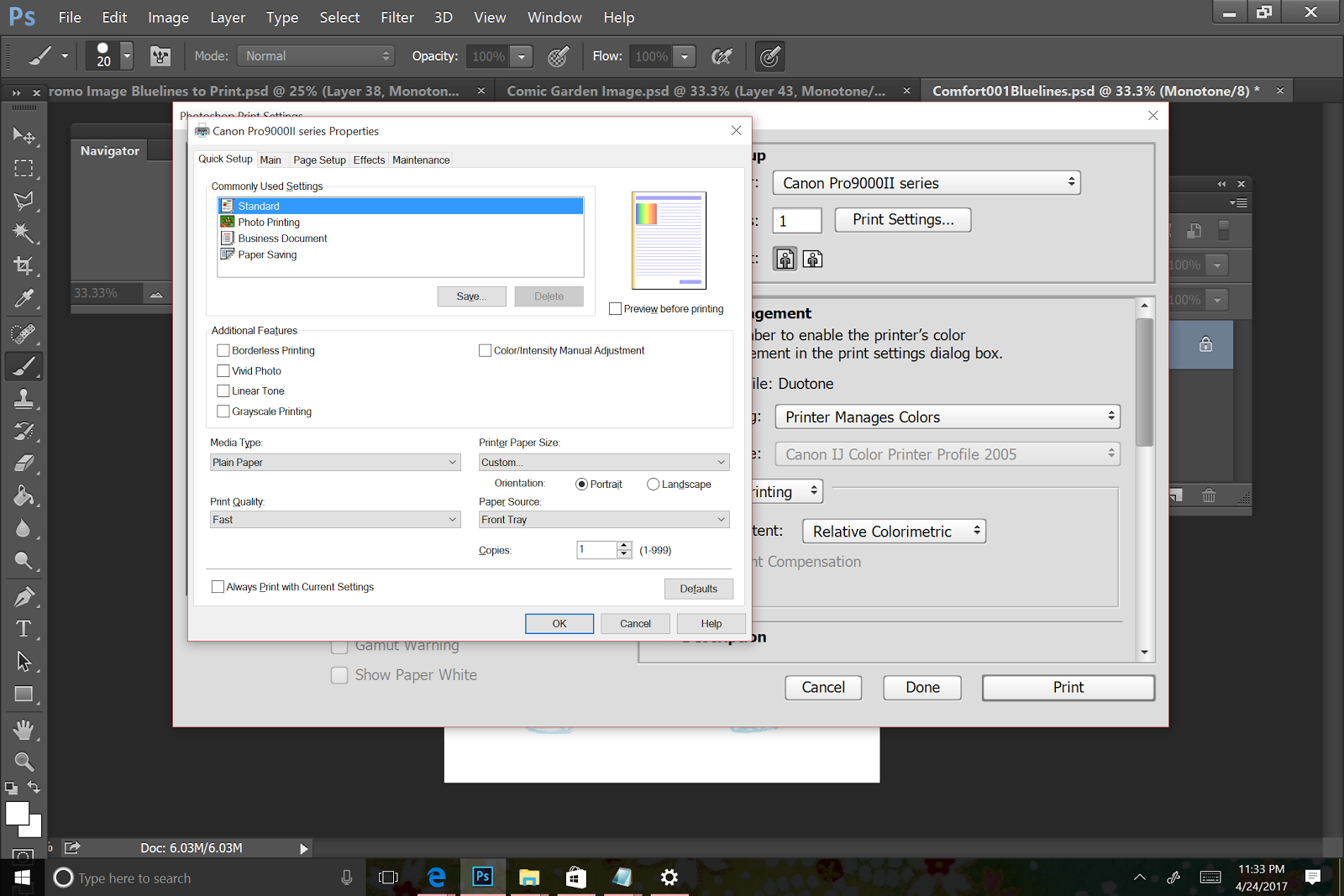The height and width of the screenshot is (896, 1344).
Task: Select the Healing Brush tool
Action: click(24, 333)
